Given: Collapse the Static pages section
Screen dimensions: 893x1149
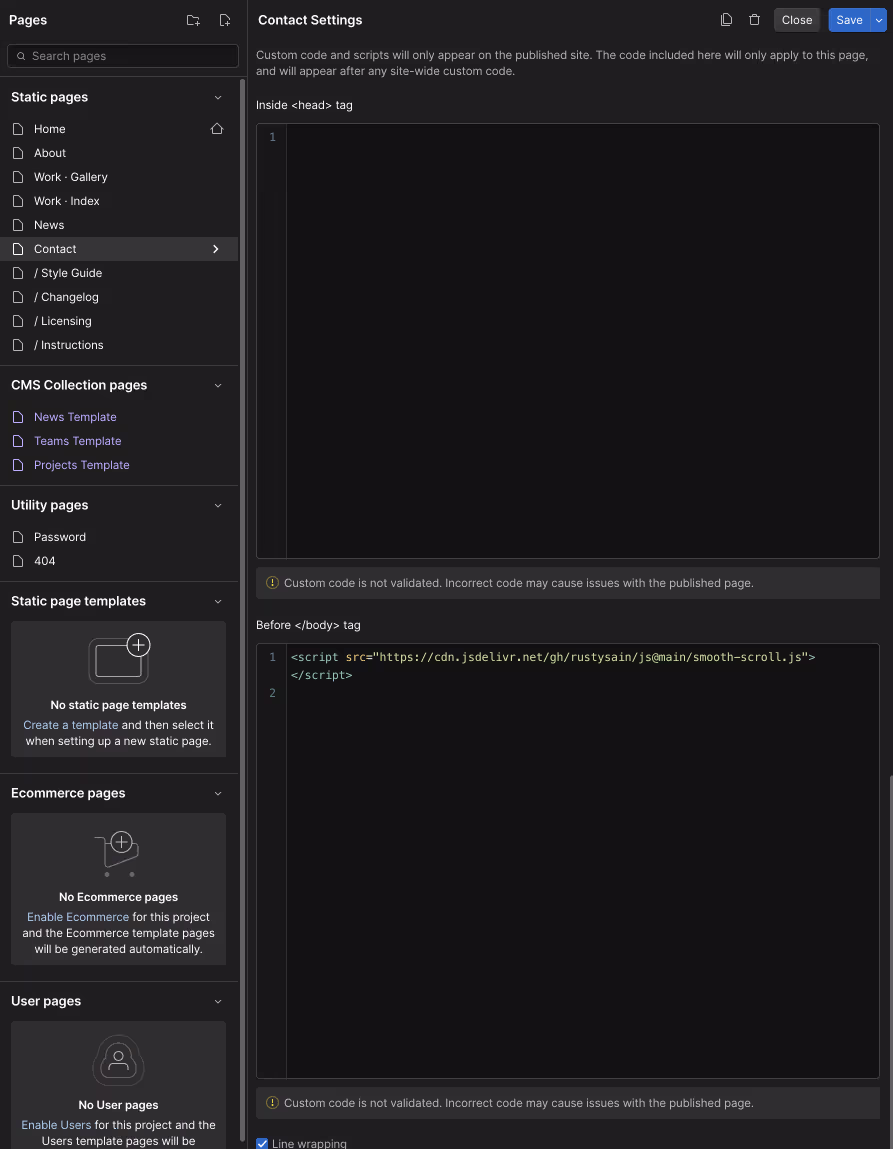Looking at the screenshot, I should tap(218, 97).
